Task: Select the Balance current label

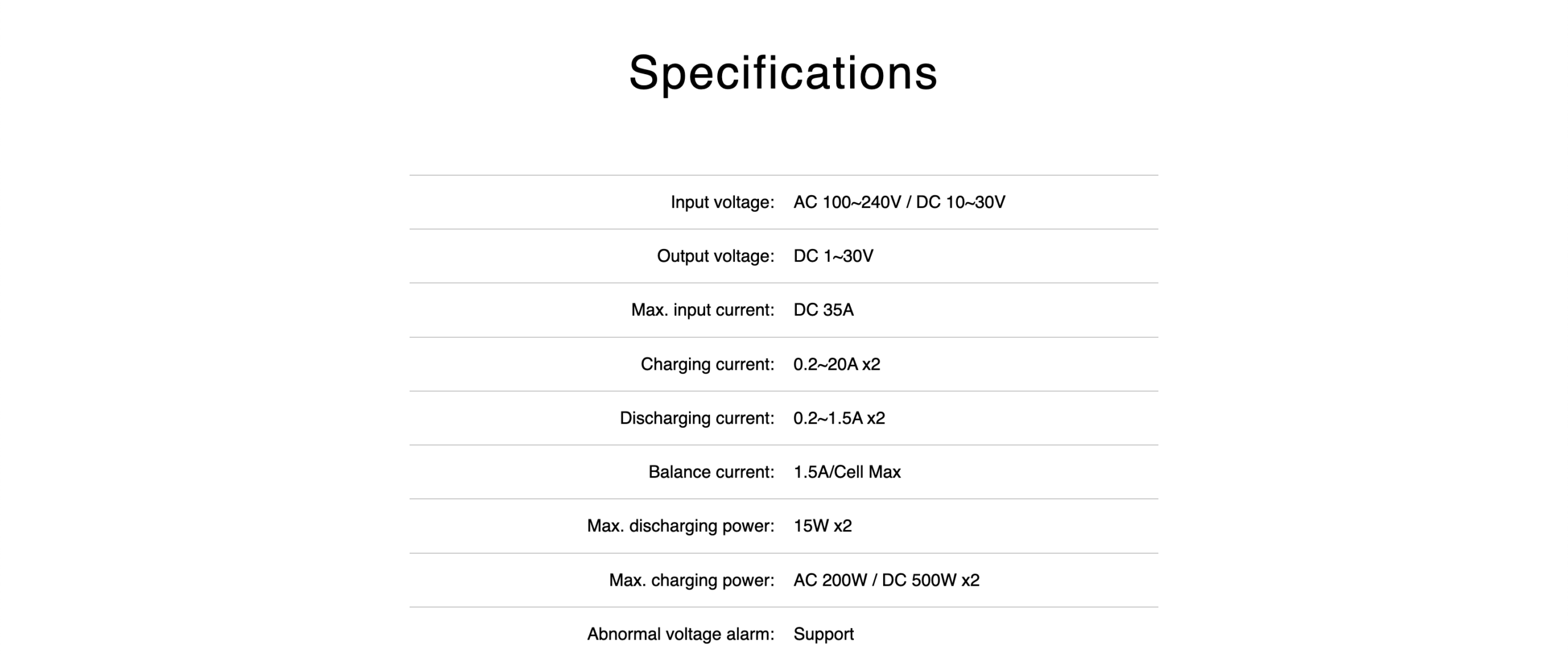Action: [711, 472]
